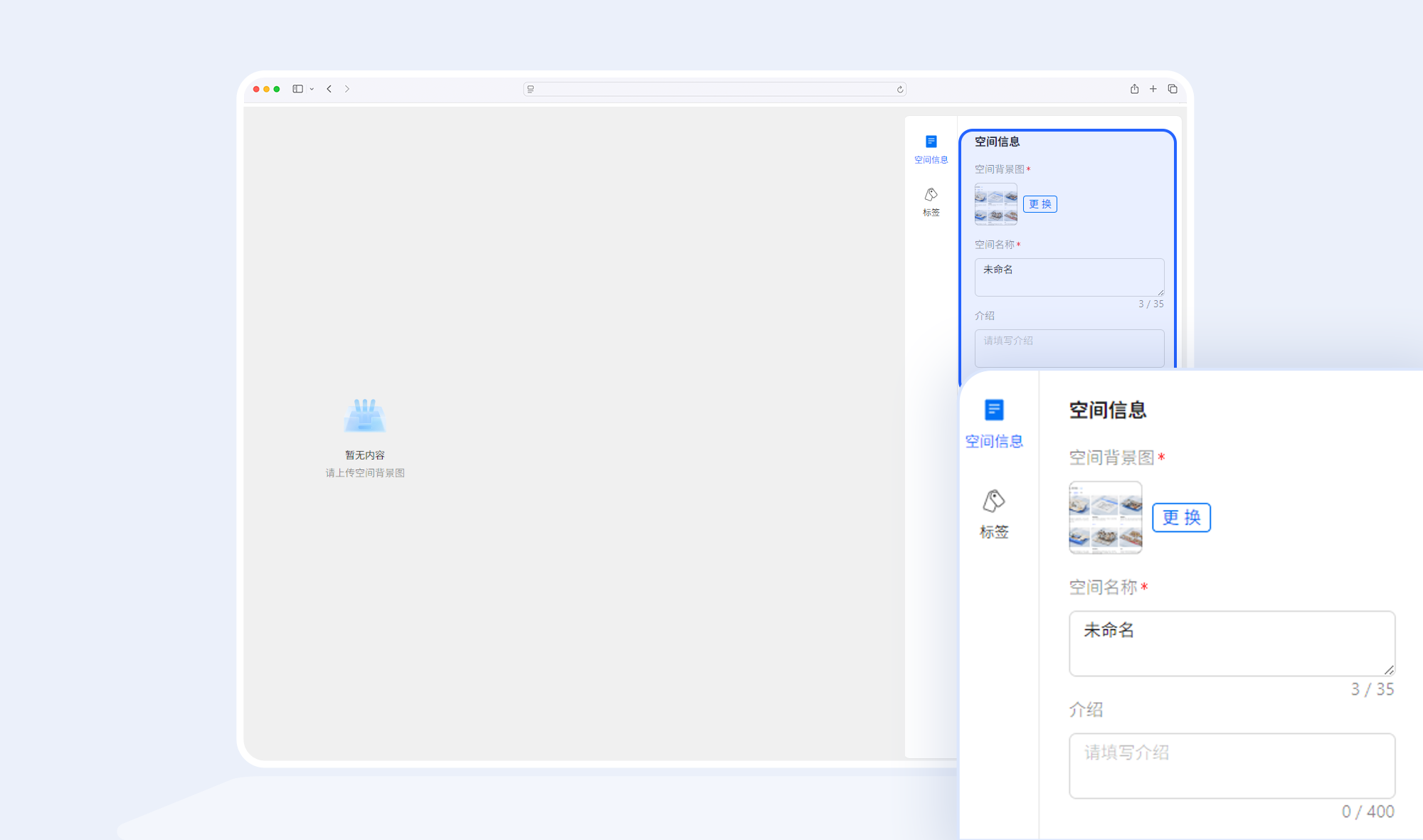Click the share icon in browser toolbar
This screenshot has height=840, width=1423.
(x=1134, y=89)
